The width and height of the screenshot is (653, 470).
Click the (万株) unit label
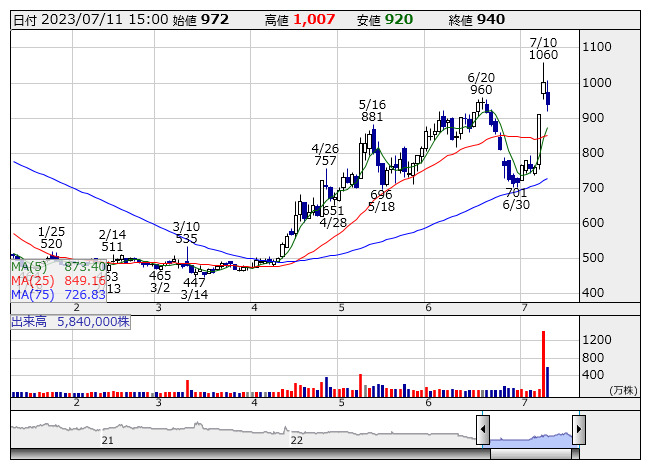pyautogui.click(x=623, y=390)
